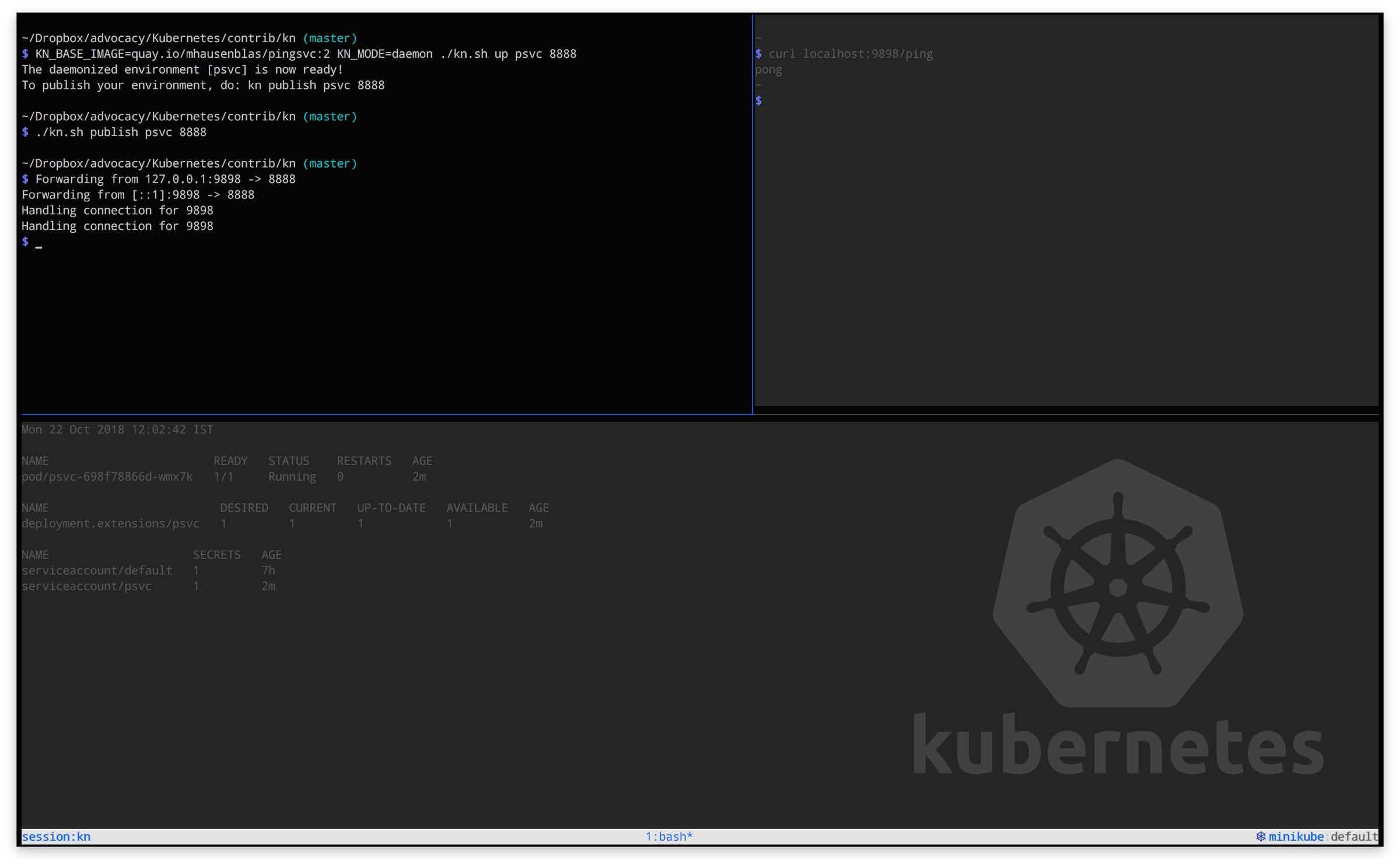Click the minikube context name
Image resolution: width=1400 pixels, height=867 pixels.
tap(1296, 836)
